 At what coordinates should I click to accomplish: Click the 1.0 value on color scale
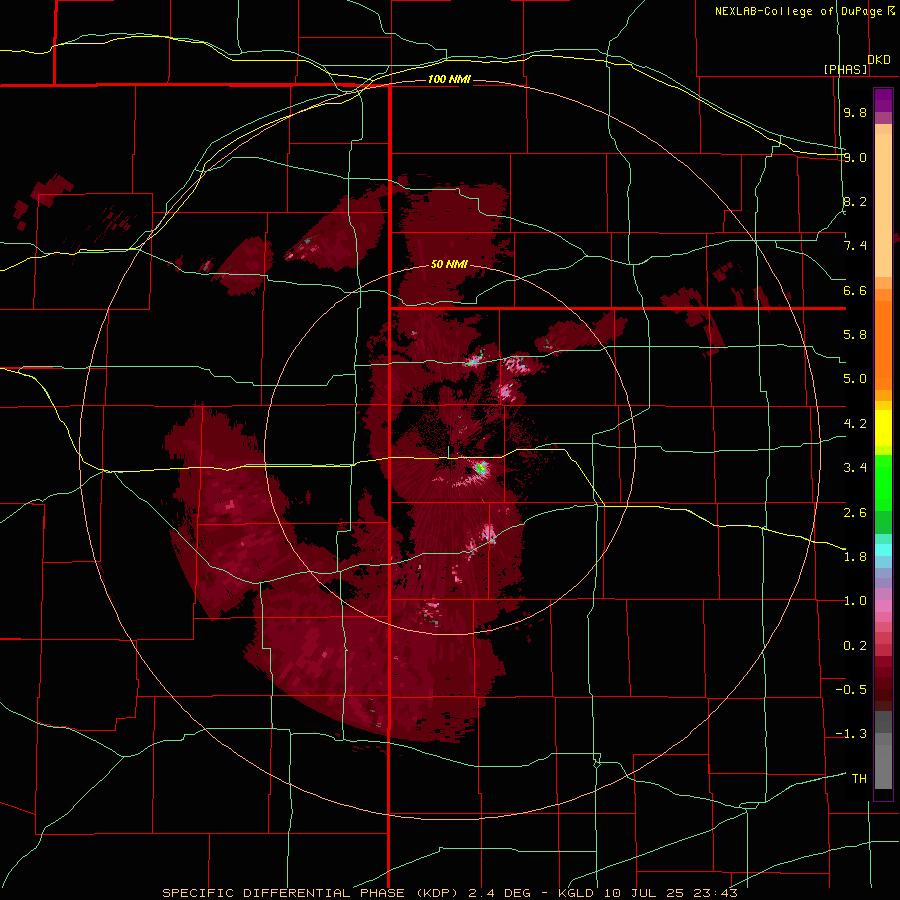[855, 601]
